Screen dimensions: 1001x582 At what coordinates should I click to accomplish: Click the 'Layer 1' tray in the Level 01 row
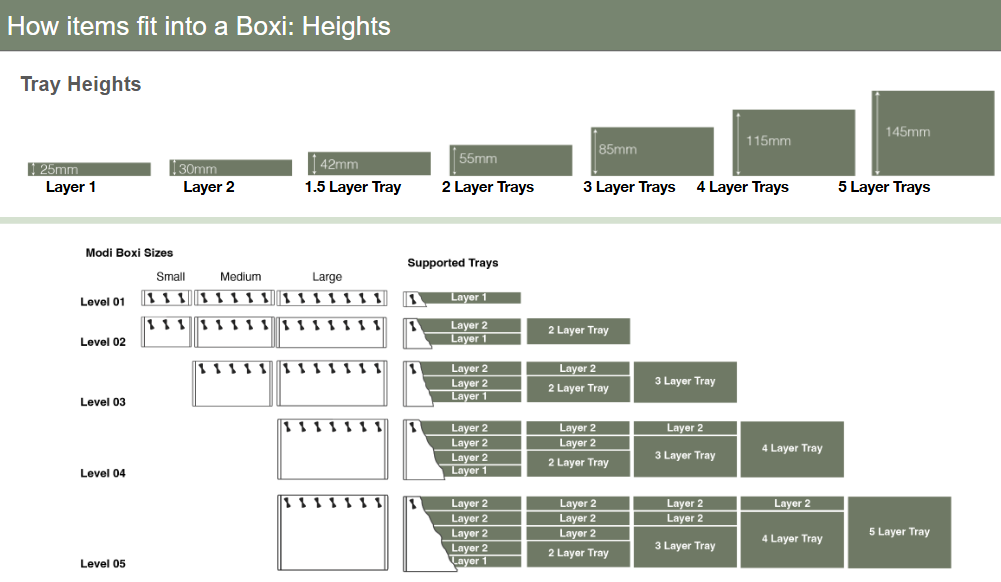(470, 297)
